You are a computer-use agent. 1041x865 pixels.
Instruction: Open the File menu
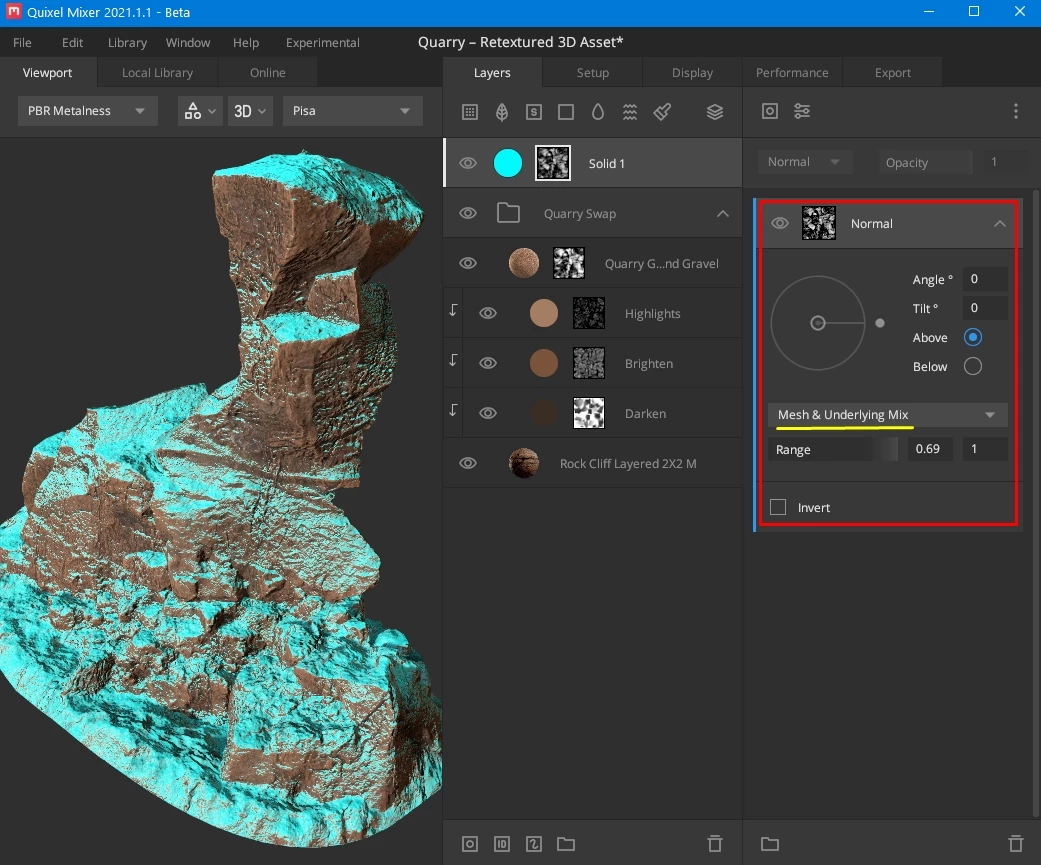(22, 42)
